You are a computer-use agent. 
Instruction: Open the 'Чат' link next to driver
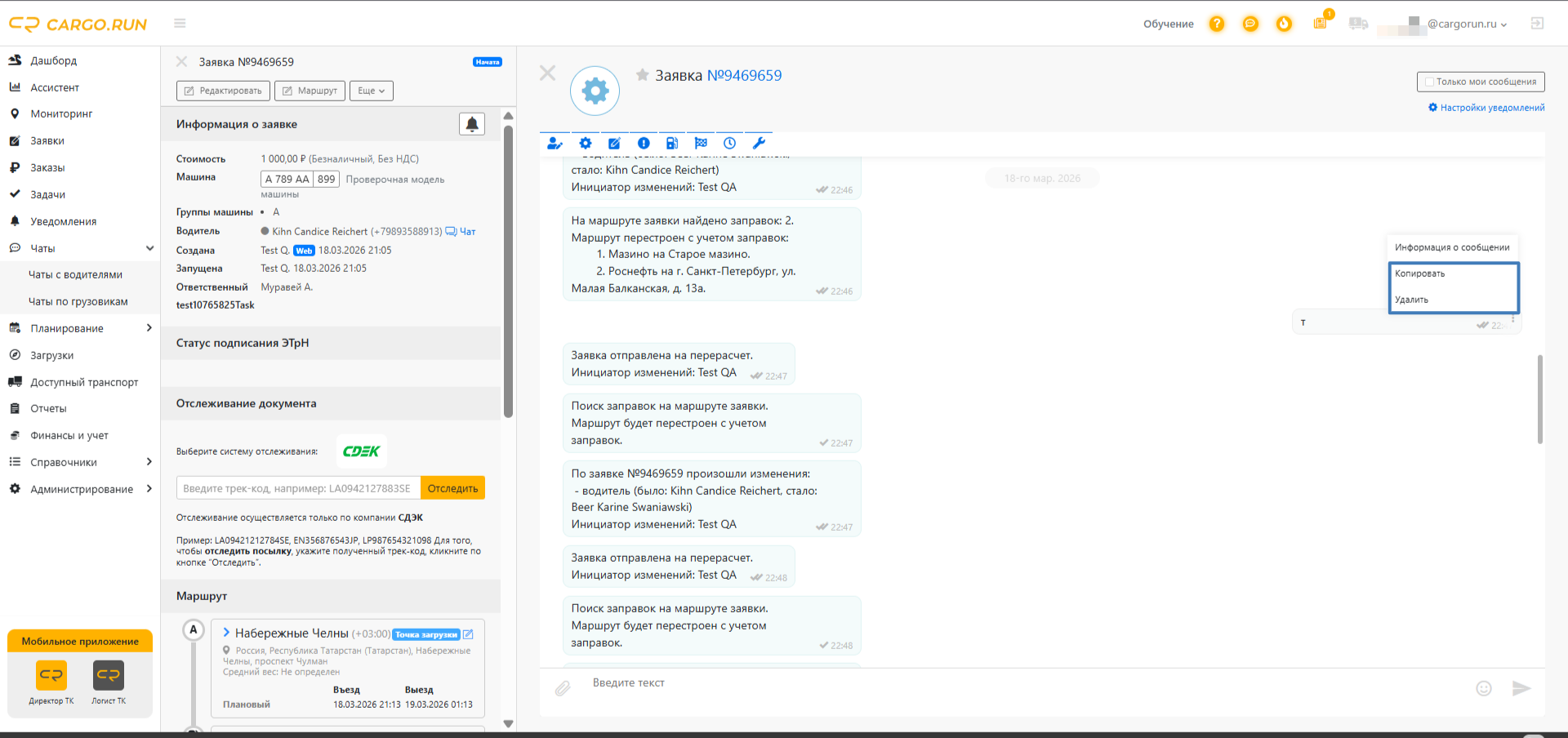tap(461, 232)
